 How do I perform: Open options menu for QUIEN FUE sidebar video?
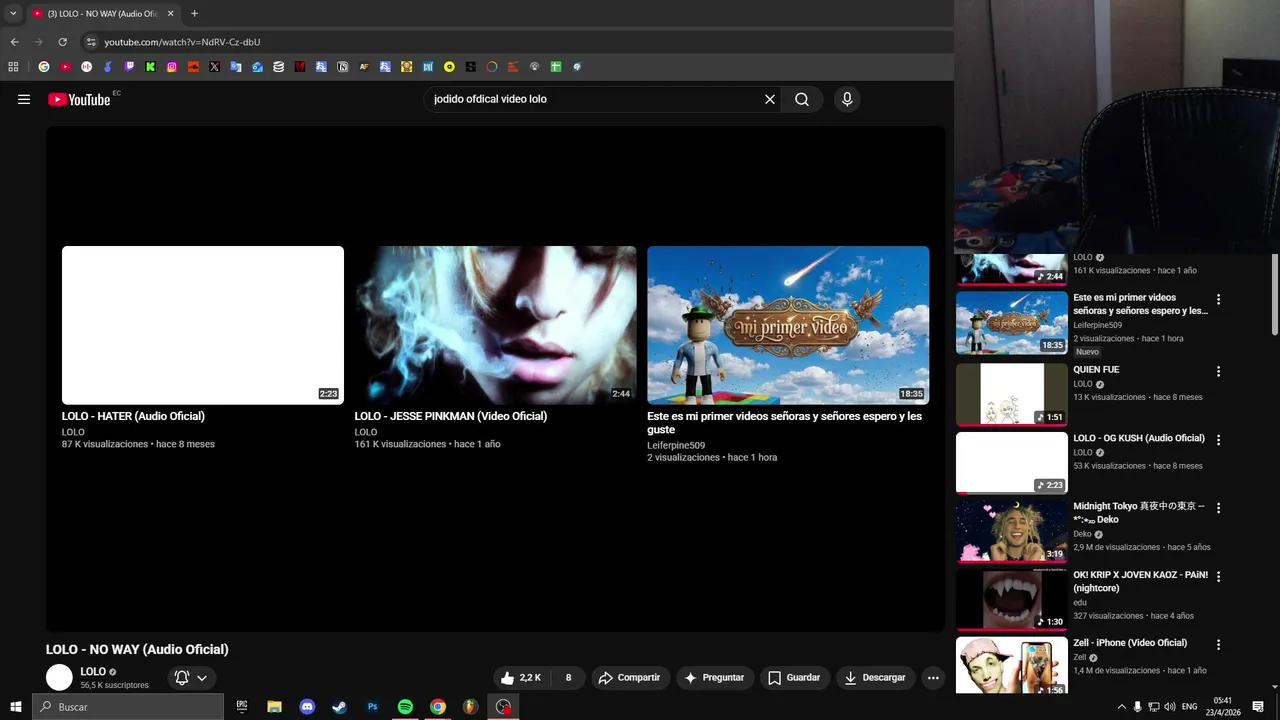pos(1218,371)
